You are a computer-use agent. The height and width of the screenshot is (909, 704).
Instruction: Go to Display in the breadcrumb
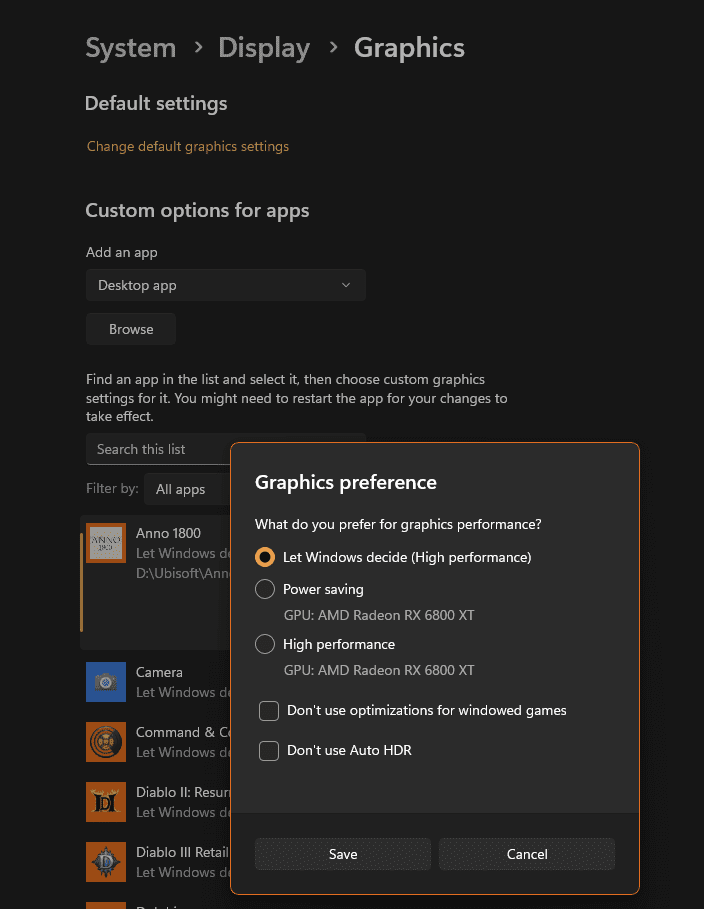pyautogui.click(x=264, y=48)
